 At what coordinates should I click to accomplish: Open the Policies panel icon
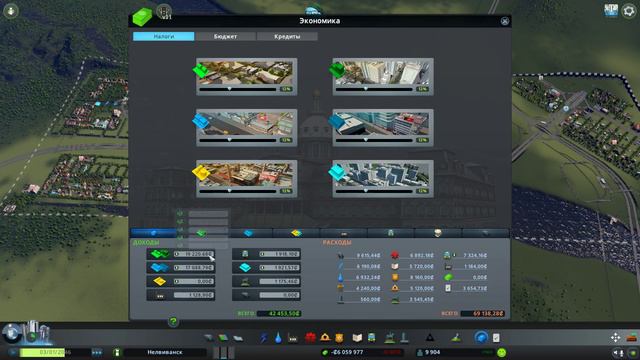tap(496, 338)
